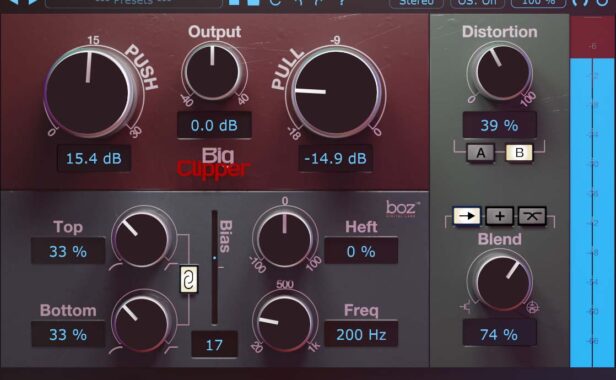
Task: Click the Freq knob
Action: (285, 323)
